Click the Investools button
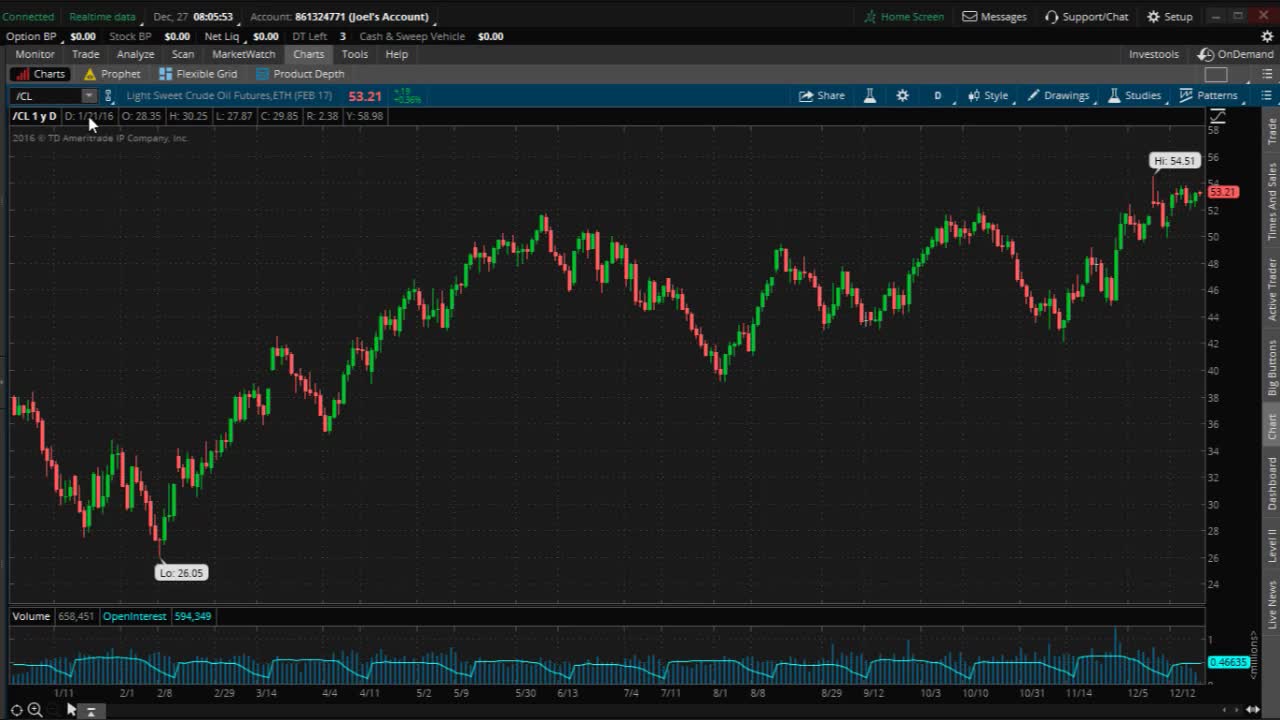The width and height of the screenshot is (1280, 720). pyautogui.click(x=1154, y=54)
